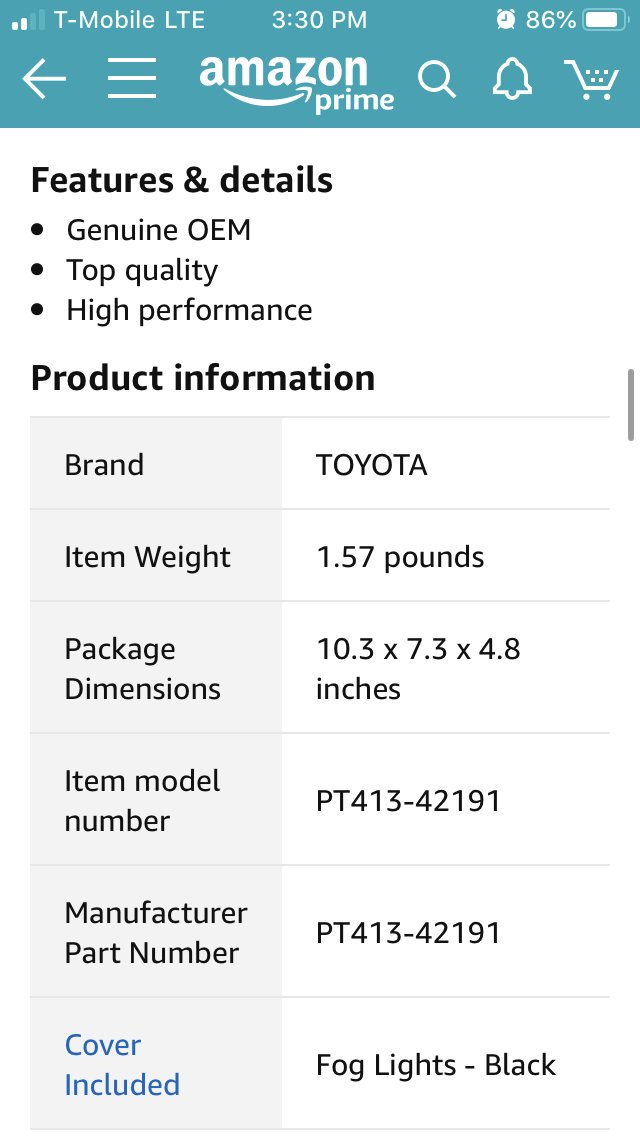This screenshot has width=640, height=1136.
Task: Tap the Fog Lights - Black value
Action: pos(436,1065)
